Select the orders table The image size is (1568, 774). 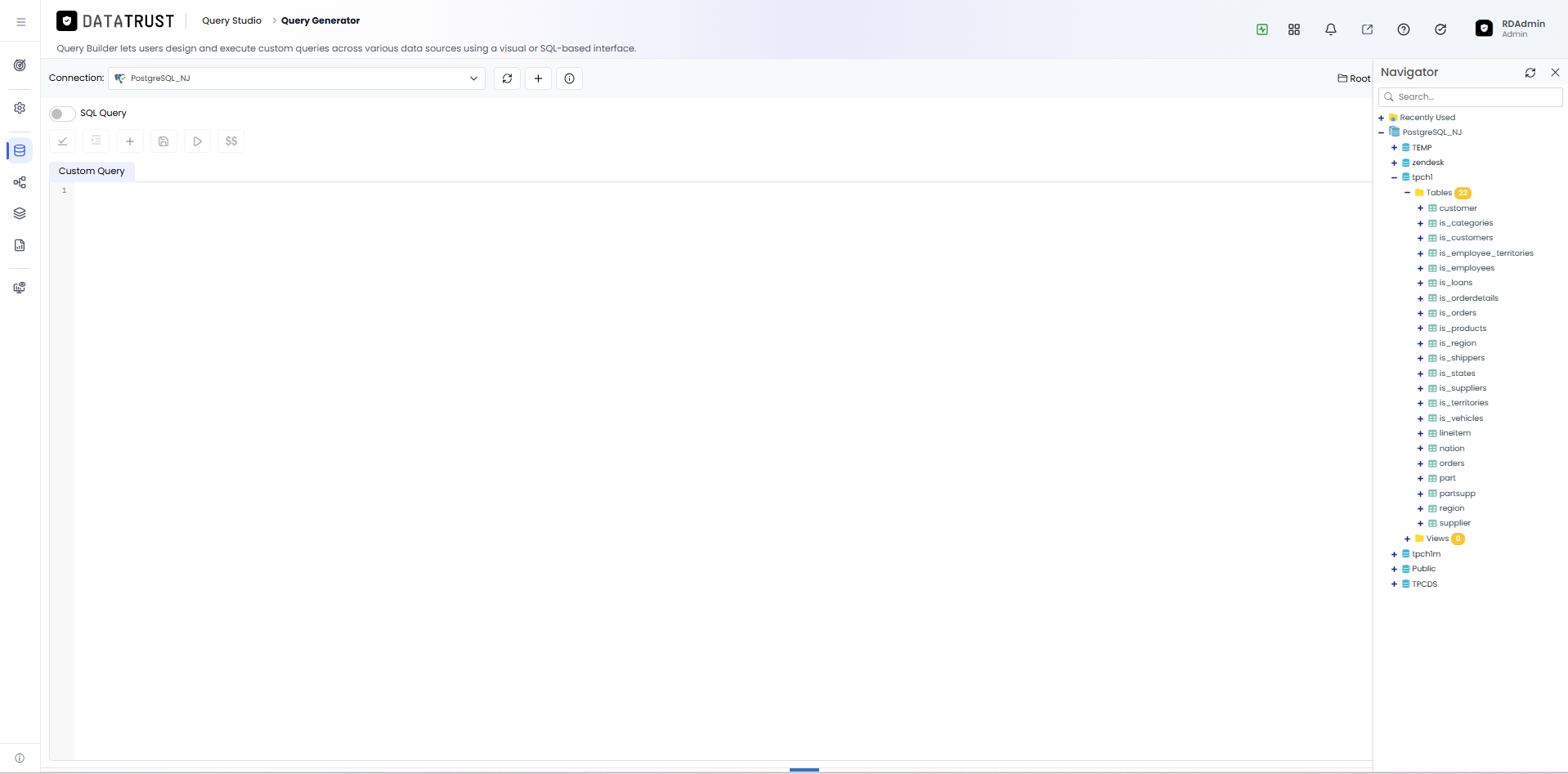[x=1452, y=463]
